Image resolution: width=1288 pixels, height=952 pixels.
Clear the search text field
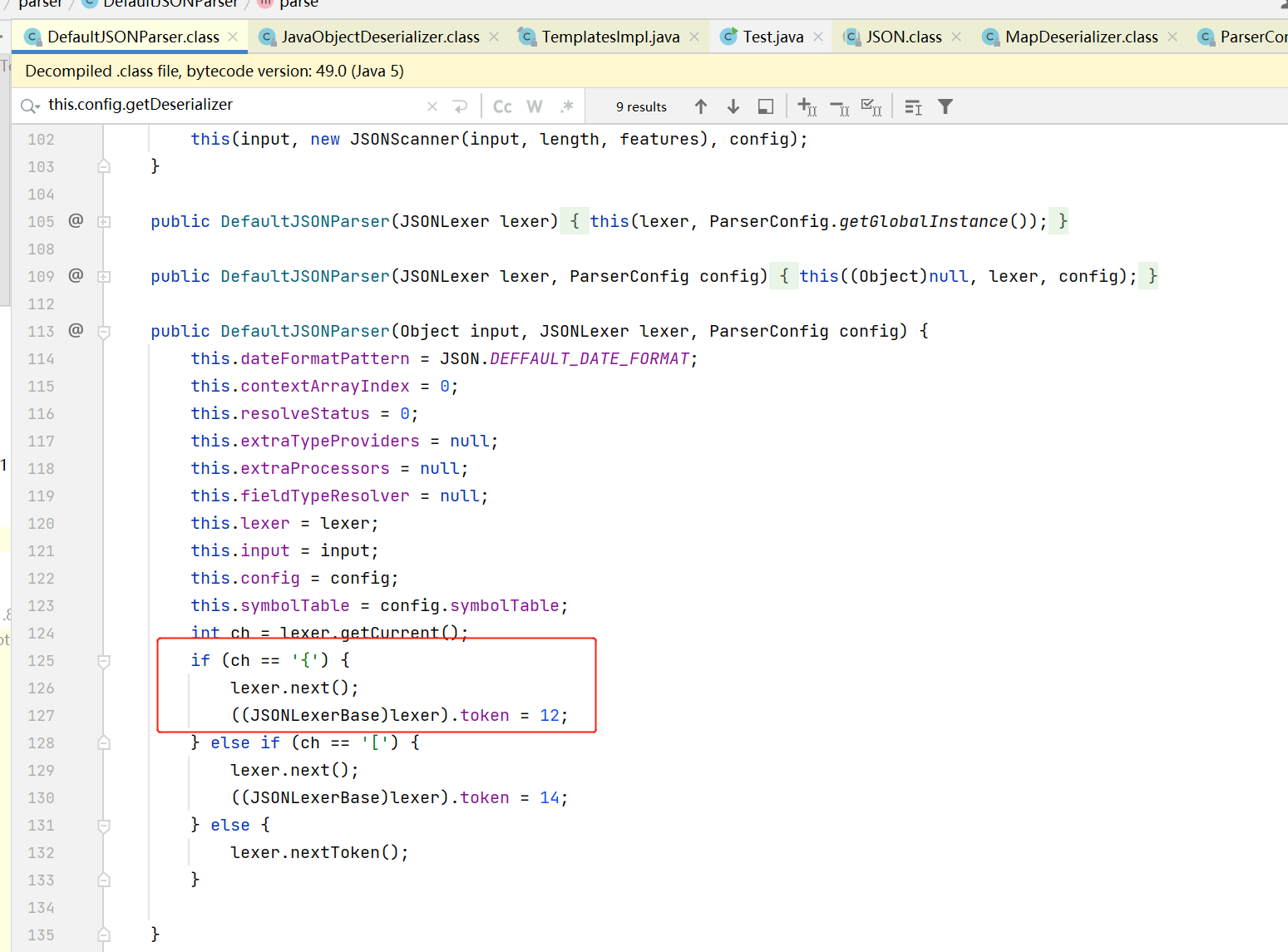pos(432,106)
